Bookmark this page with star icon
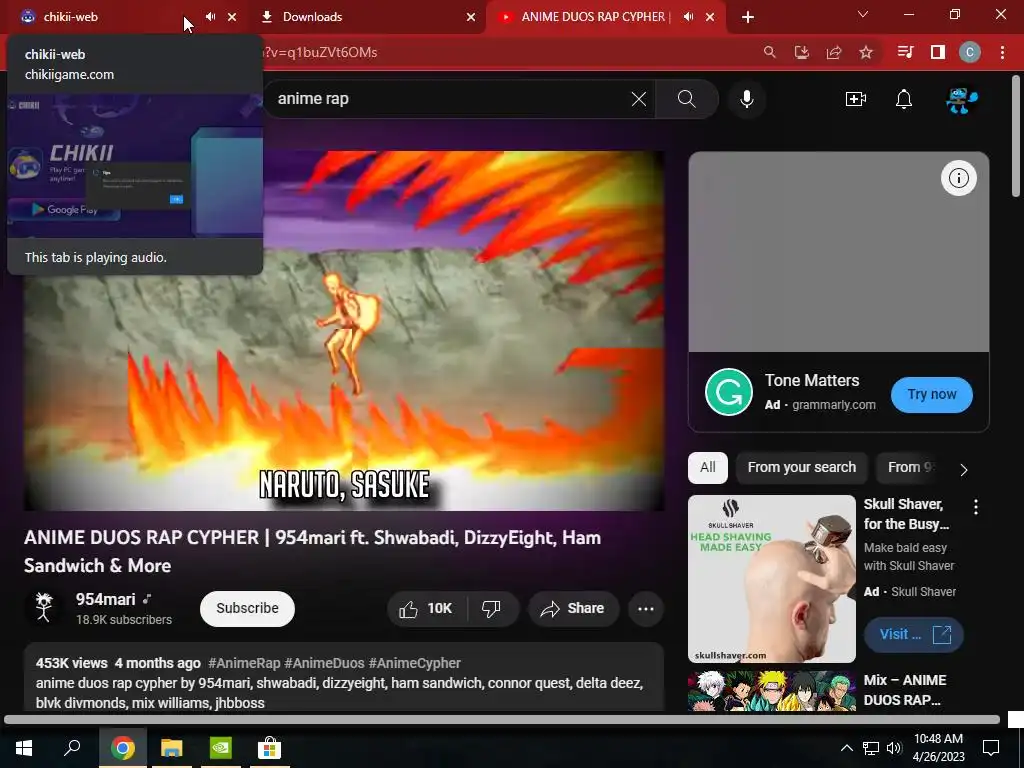This screenshot has height=768, width=1024. coord(866,52)
